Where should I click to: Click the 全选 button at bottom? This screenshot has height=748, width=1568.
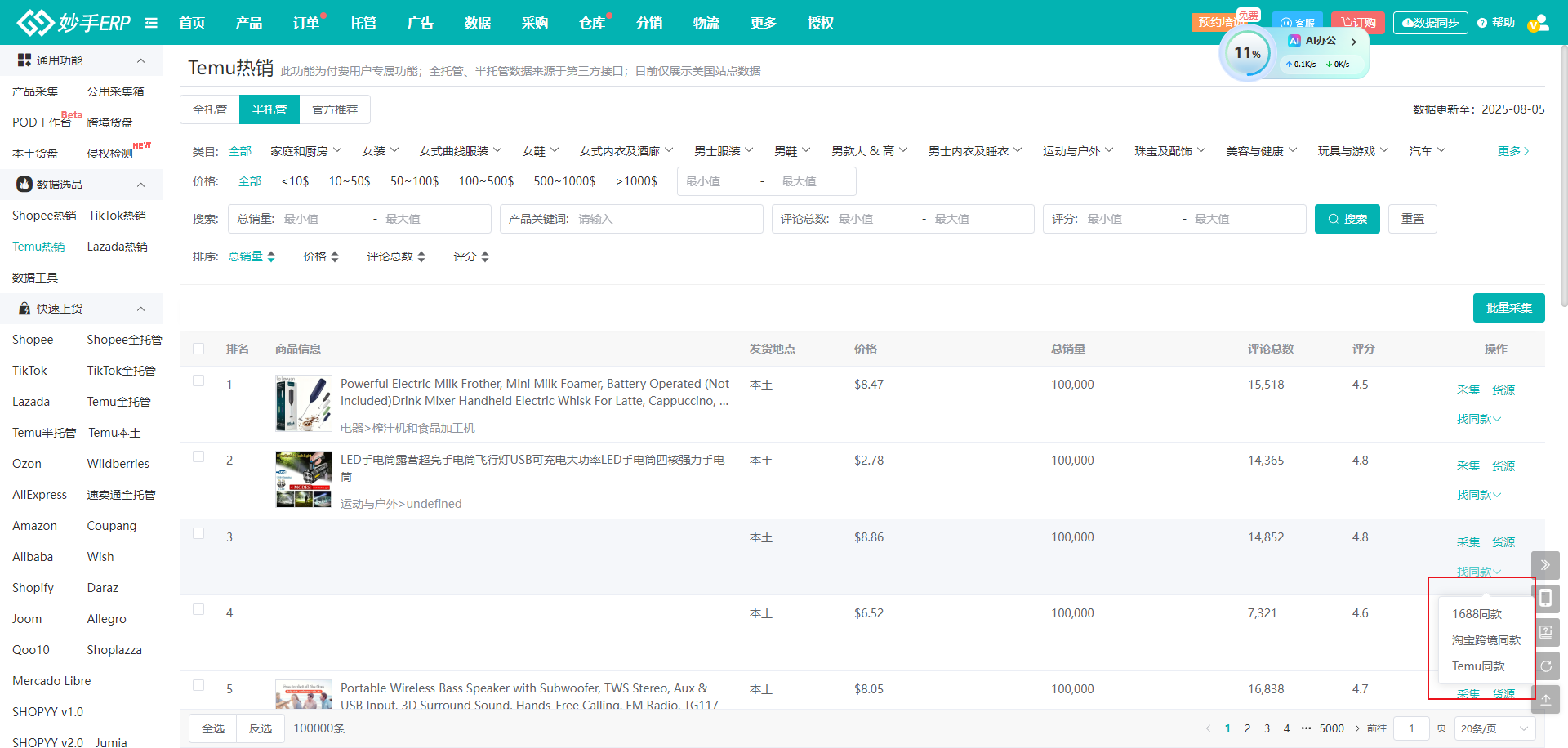(x=213, y=728)
